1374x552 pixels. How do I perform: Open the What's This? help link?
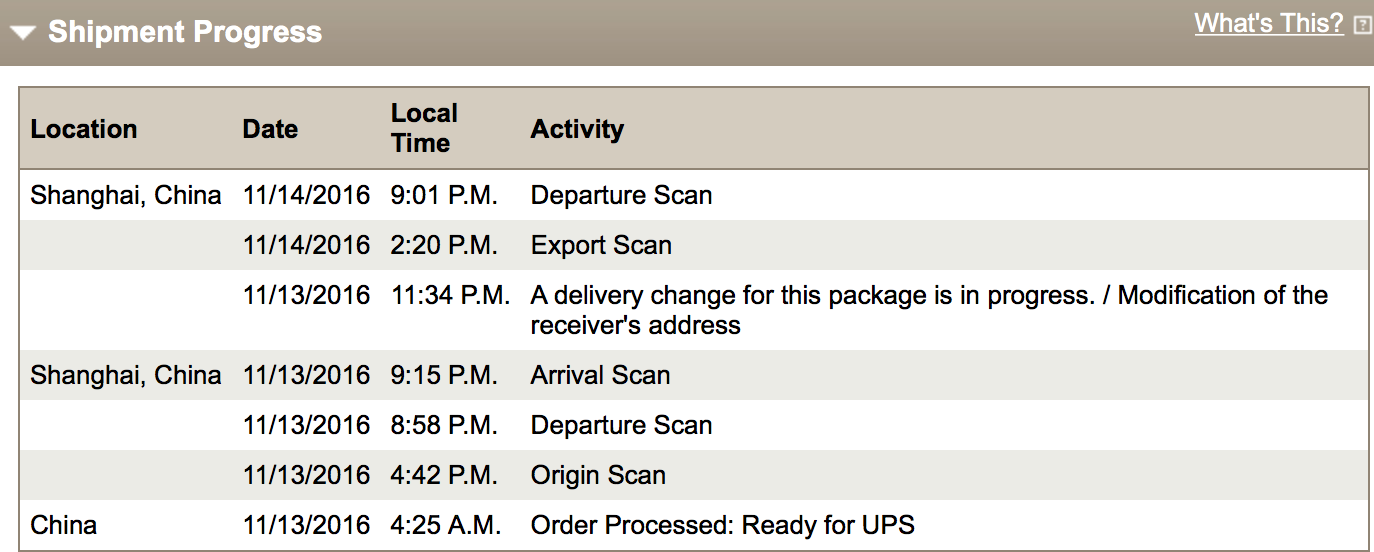[x=1269, y=23]
